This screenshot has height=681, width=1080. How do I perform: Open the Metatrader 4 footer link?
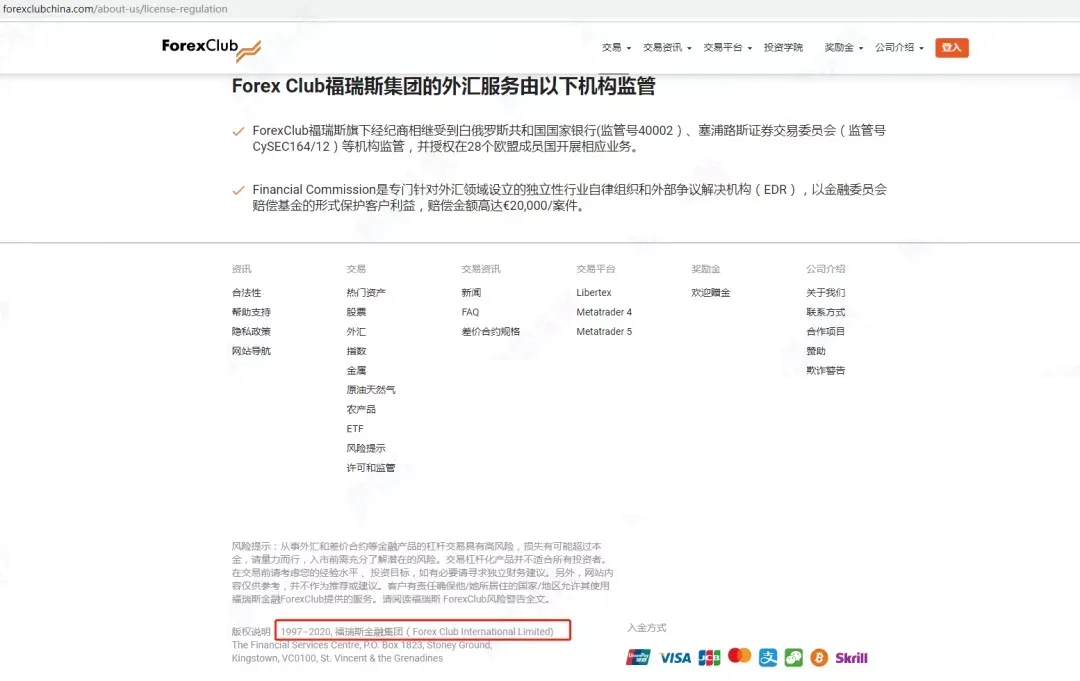604,312
